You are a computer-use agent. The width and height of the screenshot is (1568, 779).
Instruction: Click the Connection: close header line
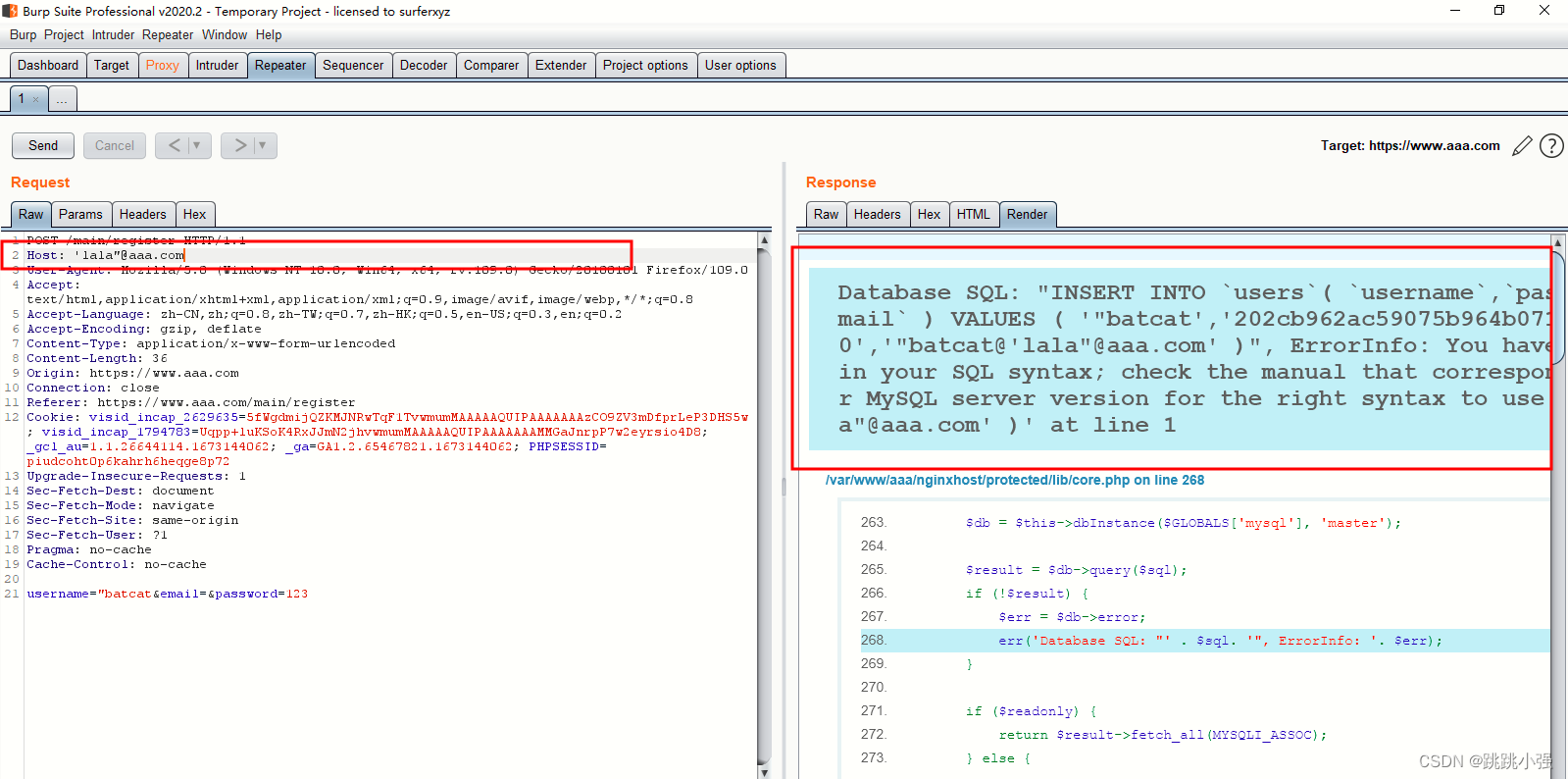click(x=93, y=388)
